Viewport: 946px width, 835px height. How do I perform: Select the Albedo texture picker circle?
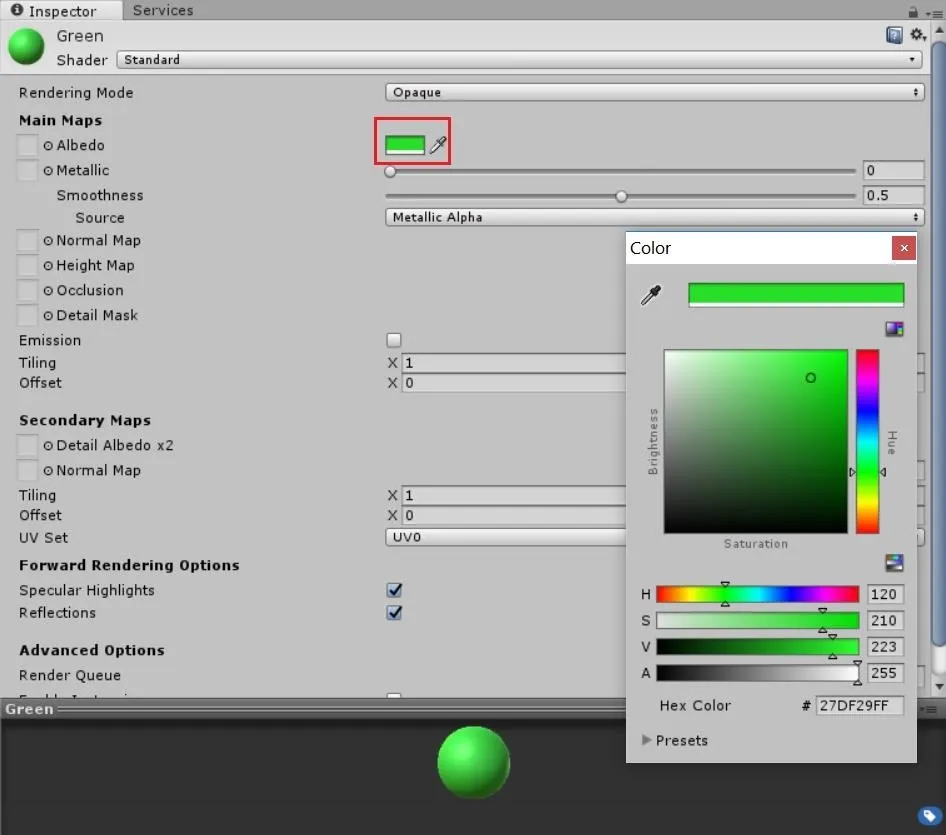48,145
